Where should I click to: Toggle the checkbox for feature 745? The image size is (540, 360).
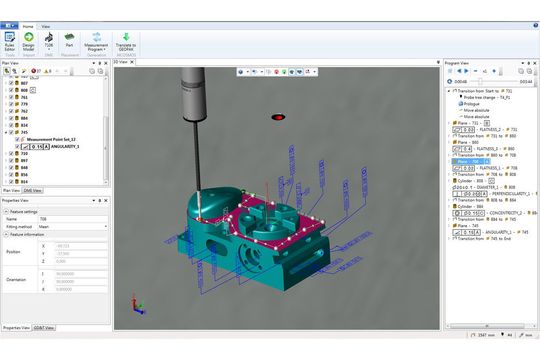(11, 132)
